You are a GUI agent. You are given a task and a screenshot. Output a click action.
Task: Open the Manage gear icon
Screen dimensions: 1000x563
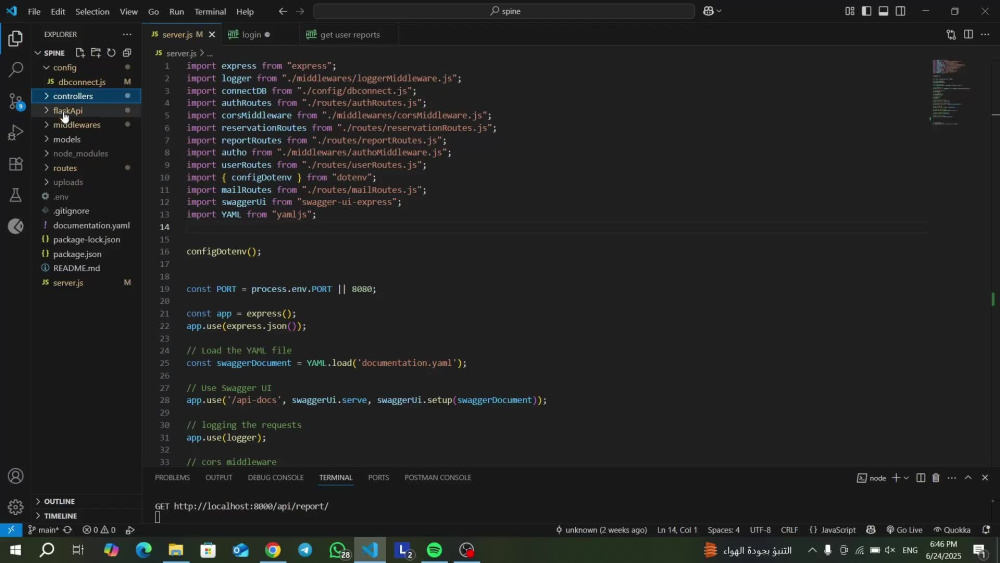click(x=15, y=507)
